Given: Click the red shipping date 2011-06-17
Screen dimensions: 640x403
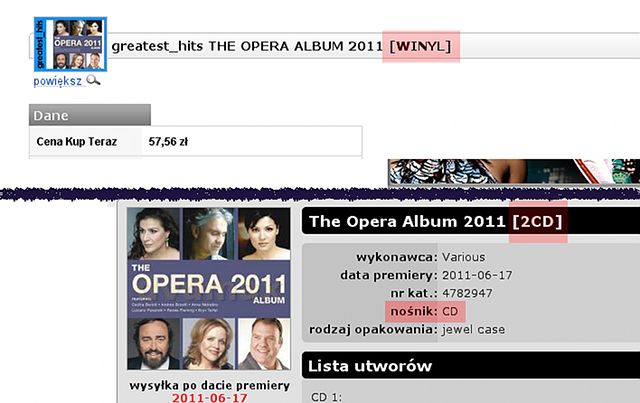Looking at the screenshot, I should (x=209, y=398).
